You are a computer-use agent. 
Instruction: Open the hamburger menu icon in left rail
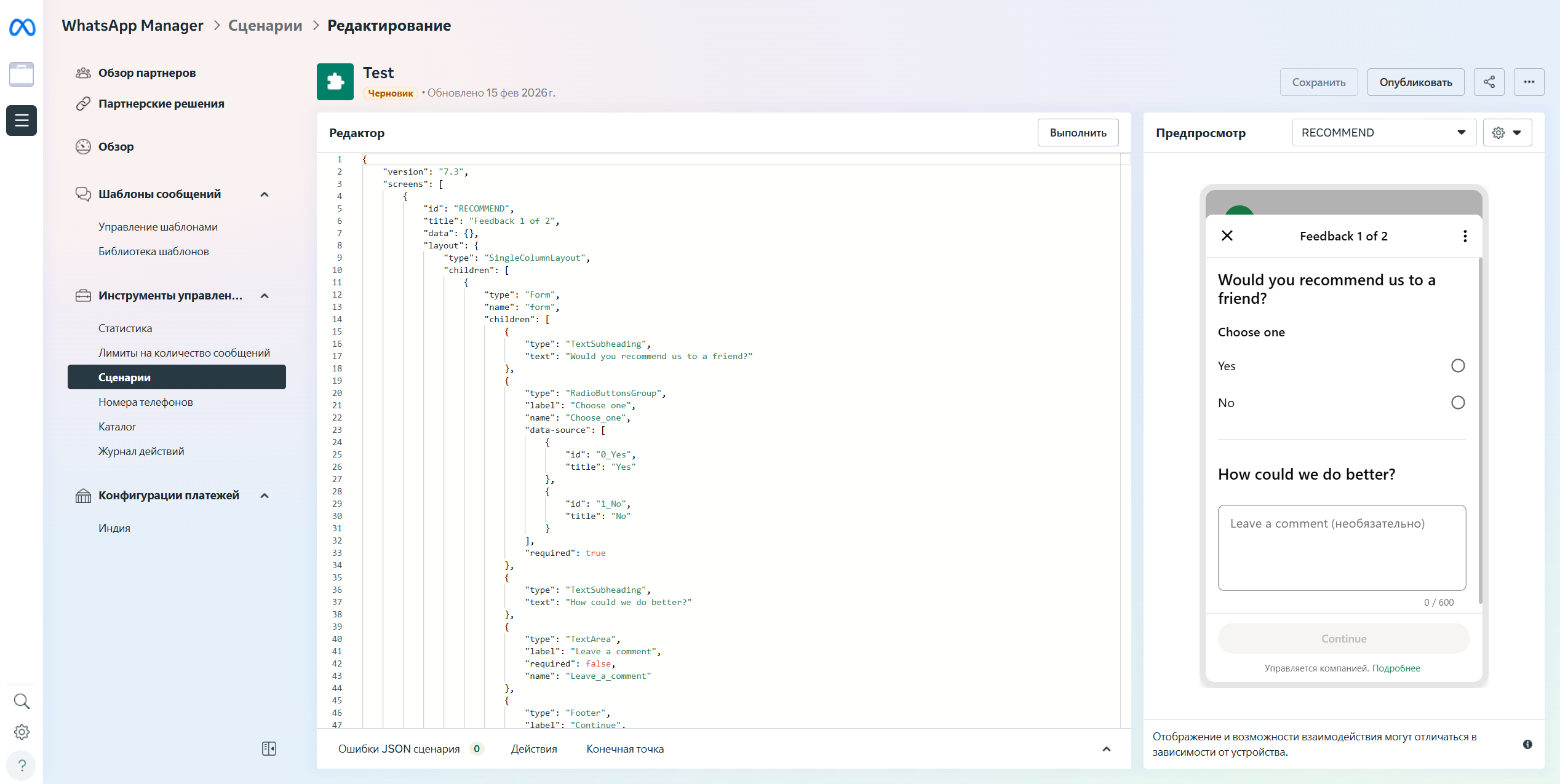click(22, 121)
